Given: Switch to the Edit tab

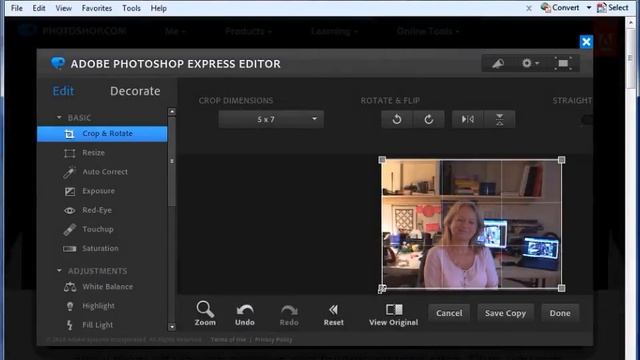Looking at the screenshot, I should coord(63,91).
